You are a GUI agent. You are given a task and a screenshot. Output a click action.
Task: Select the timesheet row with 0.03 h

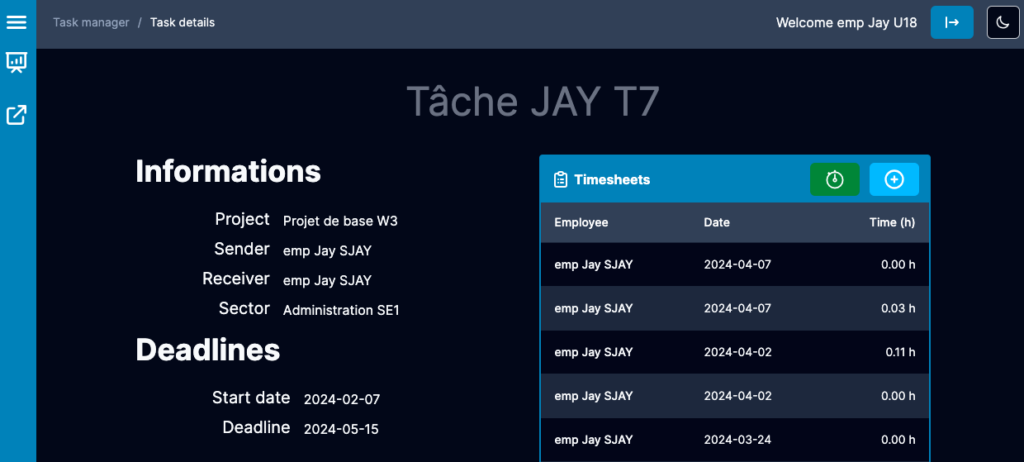point(734,308)
